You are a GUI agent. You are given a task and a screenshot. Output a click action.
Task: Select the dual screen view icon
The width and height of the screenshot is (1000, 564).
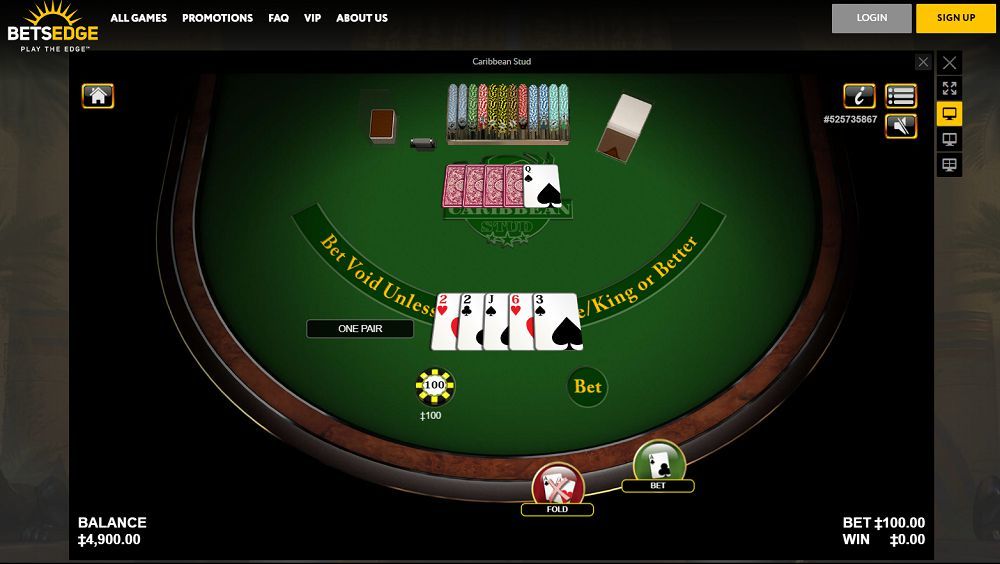pyautogui.click(x=949, y=139)
